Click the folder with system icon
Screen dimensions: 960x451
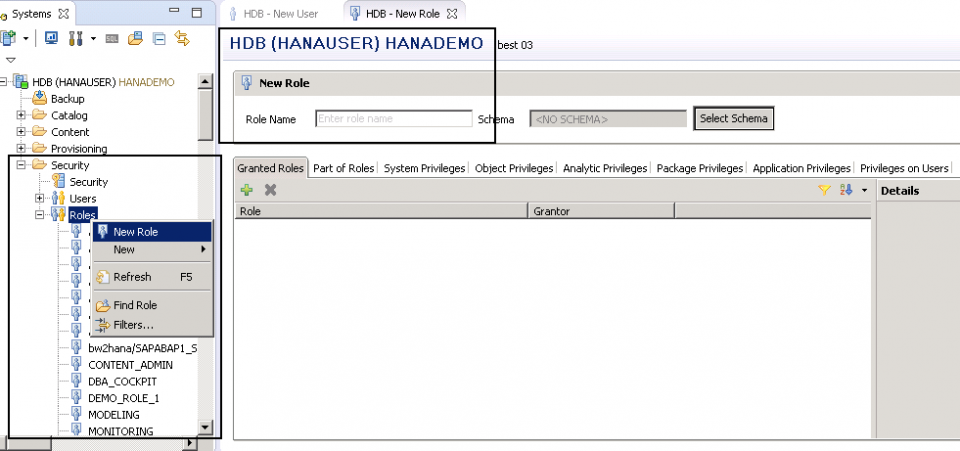135,39
